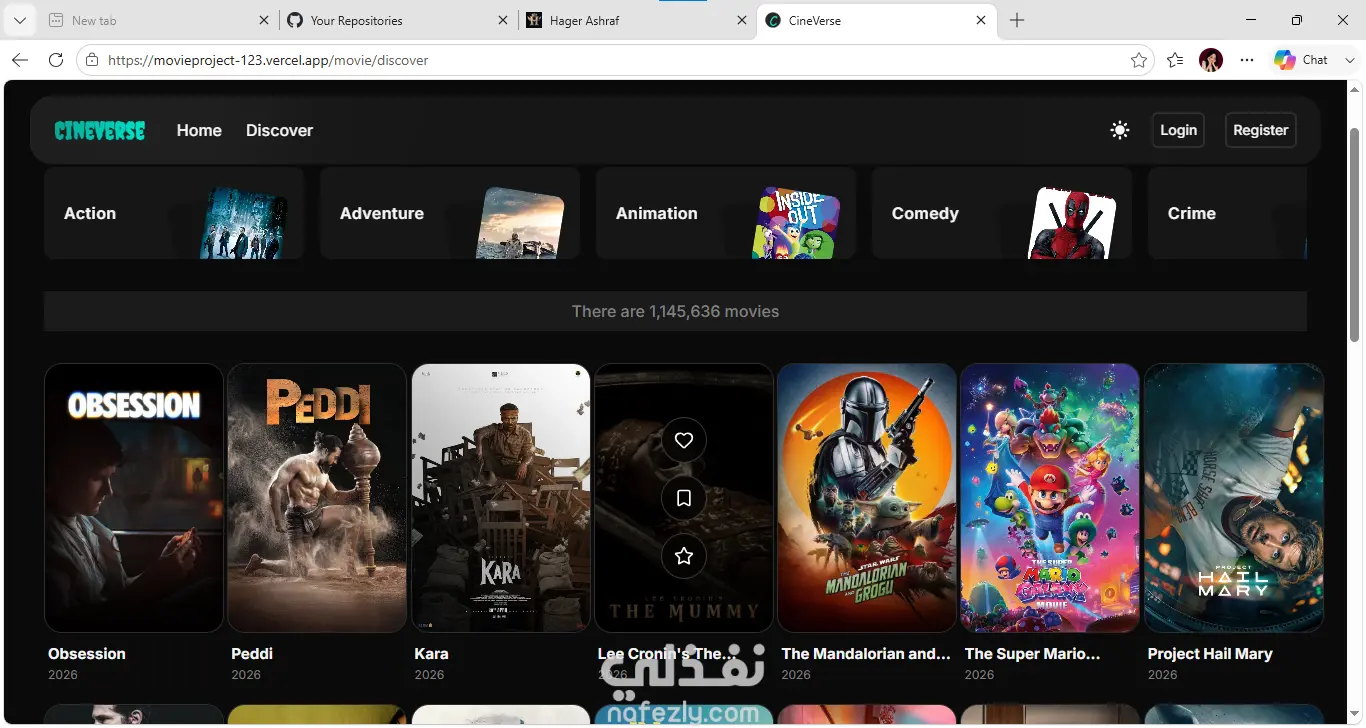The width and height of the screenshot is (1366, 728).
Task: Minimize the browser window
Action: coord(1251,20)
